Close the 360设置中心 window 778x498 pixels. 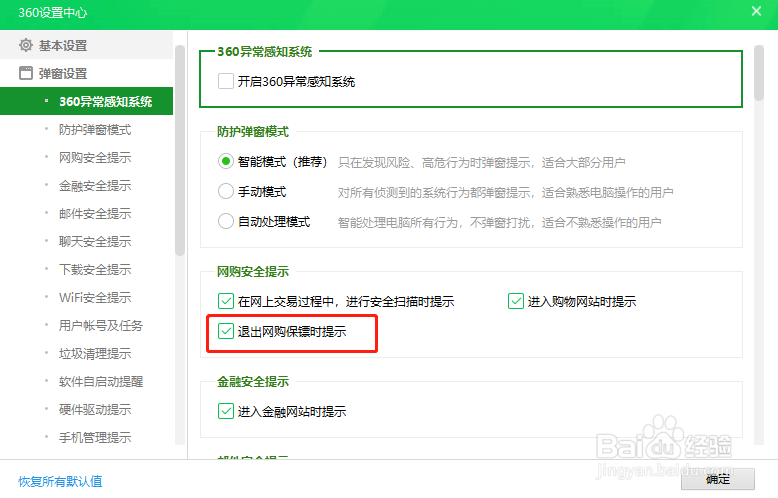click(756, 11)
